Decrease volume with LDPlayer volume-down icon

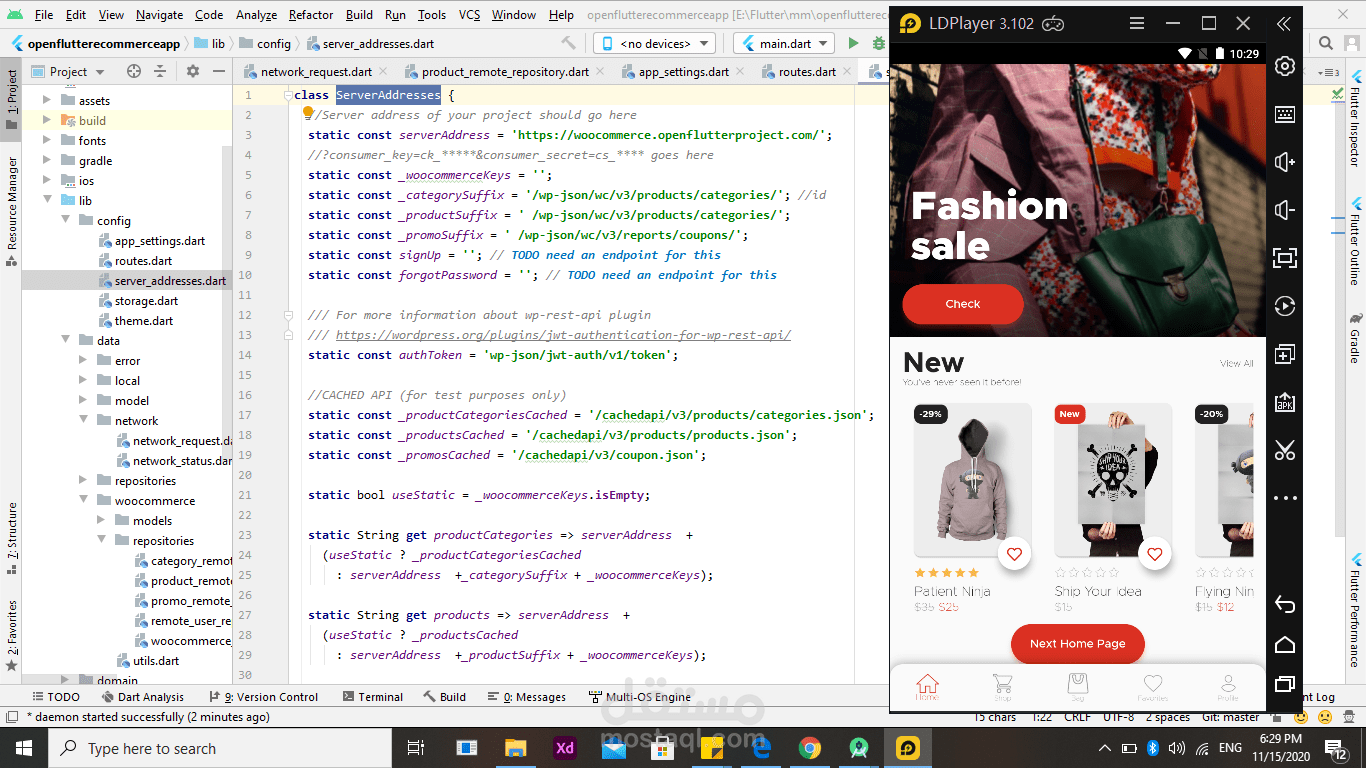click(x=1285, y=210)
